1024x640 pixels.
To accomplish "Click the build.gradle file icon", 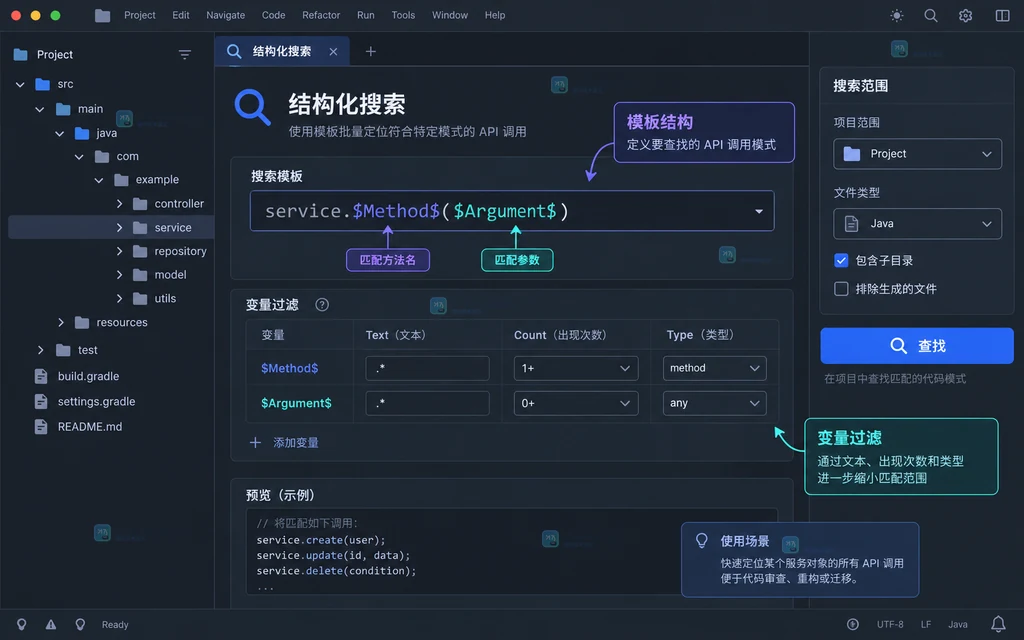I will click(x=41, y=376).
